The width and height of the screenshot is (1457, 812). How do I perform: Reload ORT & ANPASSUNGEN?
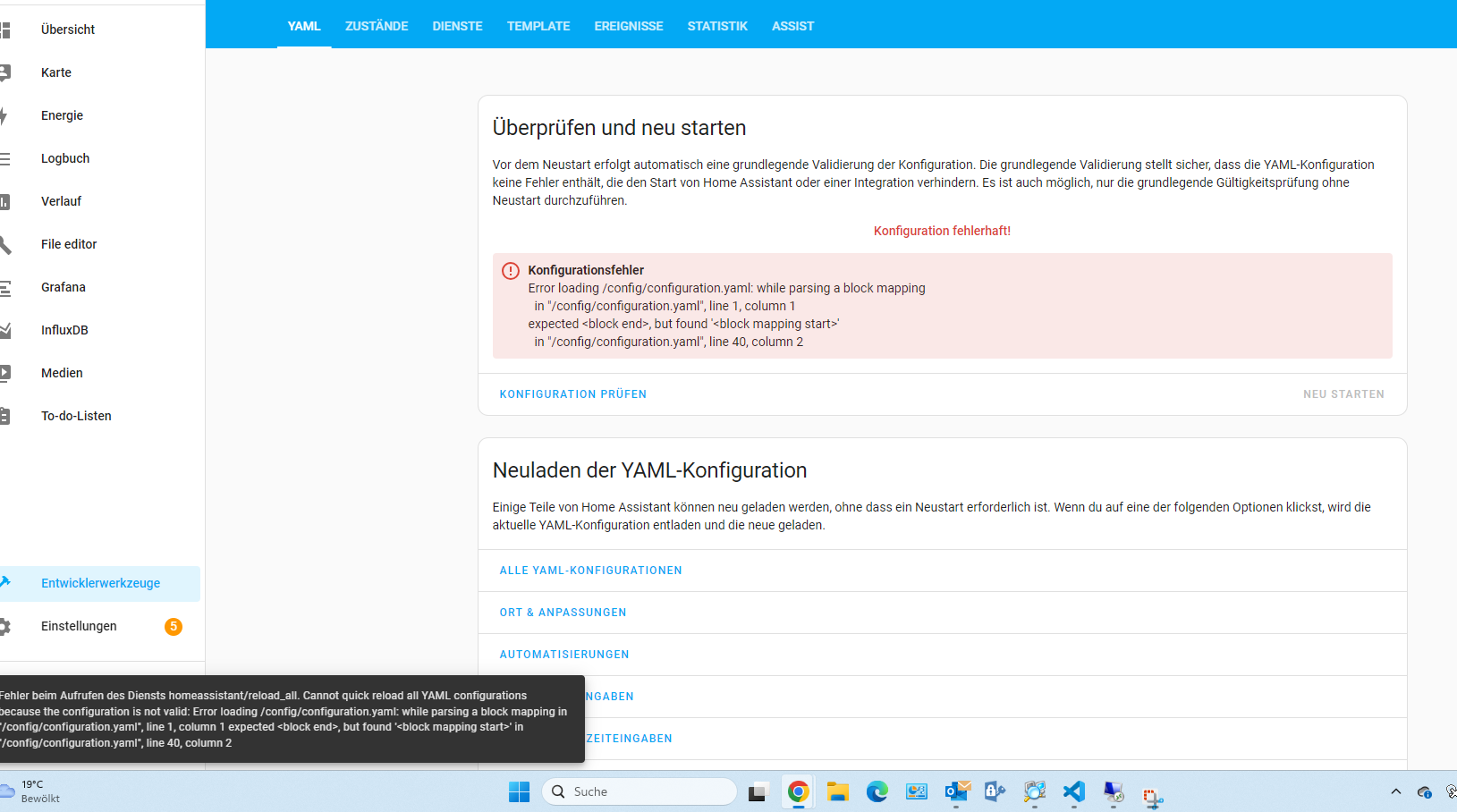pyautogui.click(x=563, y=613)
